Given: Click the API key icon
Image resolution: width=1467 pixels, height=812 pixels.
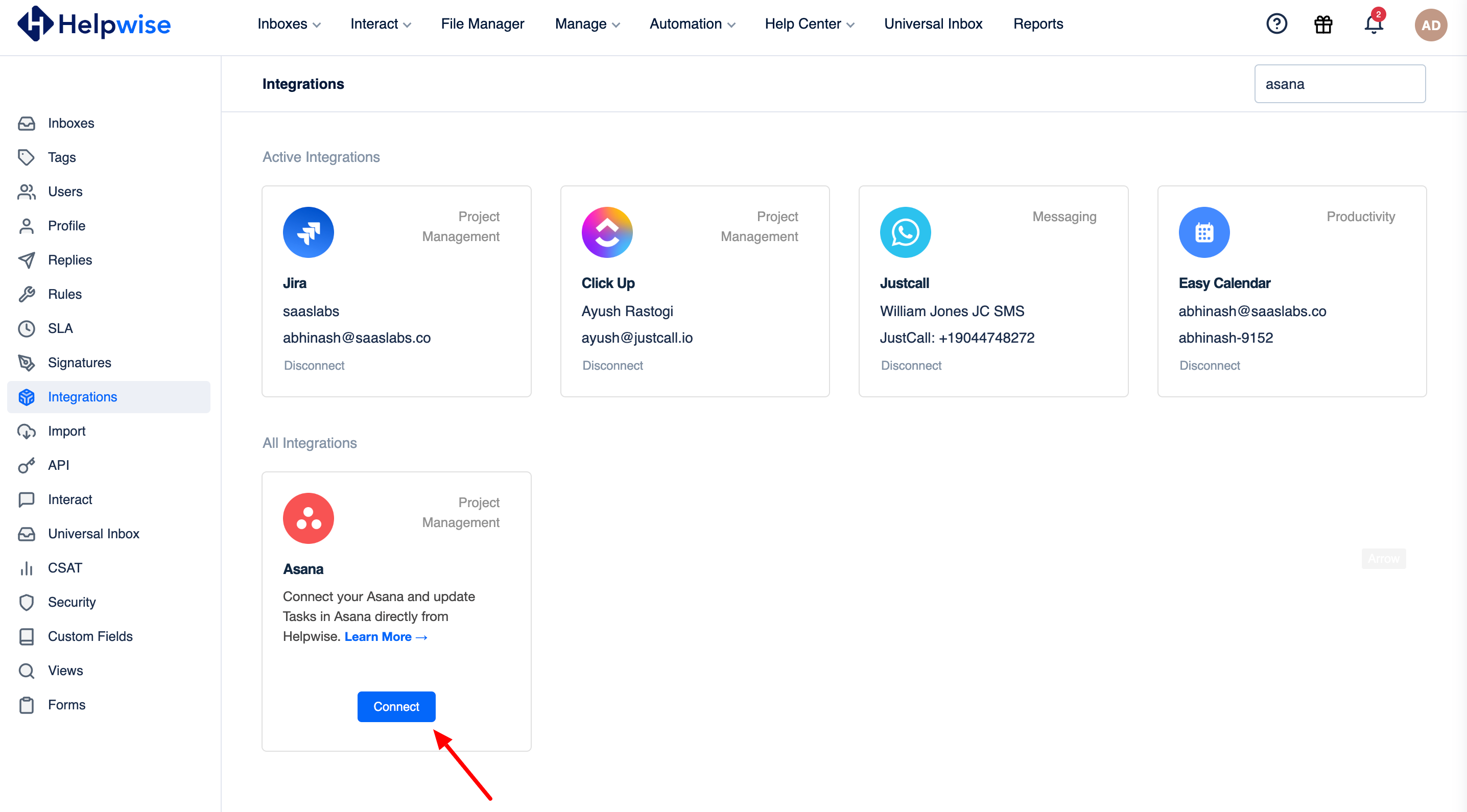Looking at the screenshot, I should tap(26, 465).
